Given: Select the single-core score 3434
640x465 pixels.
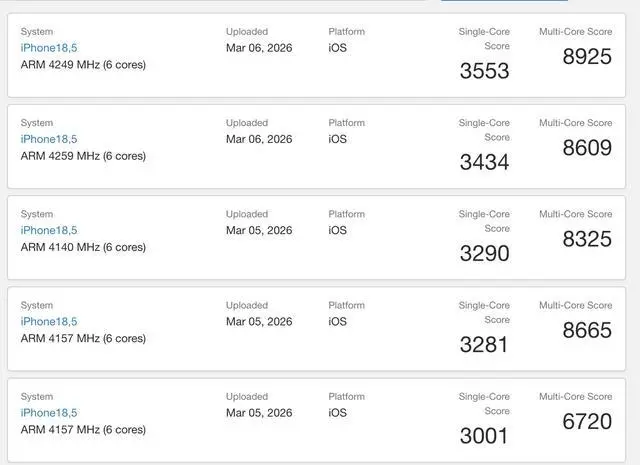Looking at the screenshot, I should click(x=484, y=162).
